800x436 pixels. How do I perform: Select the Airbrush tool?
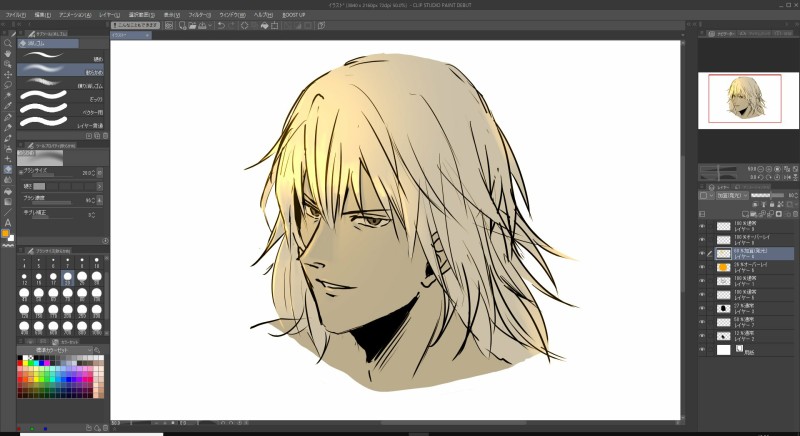coord(8,149)
